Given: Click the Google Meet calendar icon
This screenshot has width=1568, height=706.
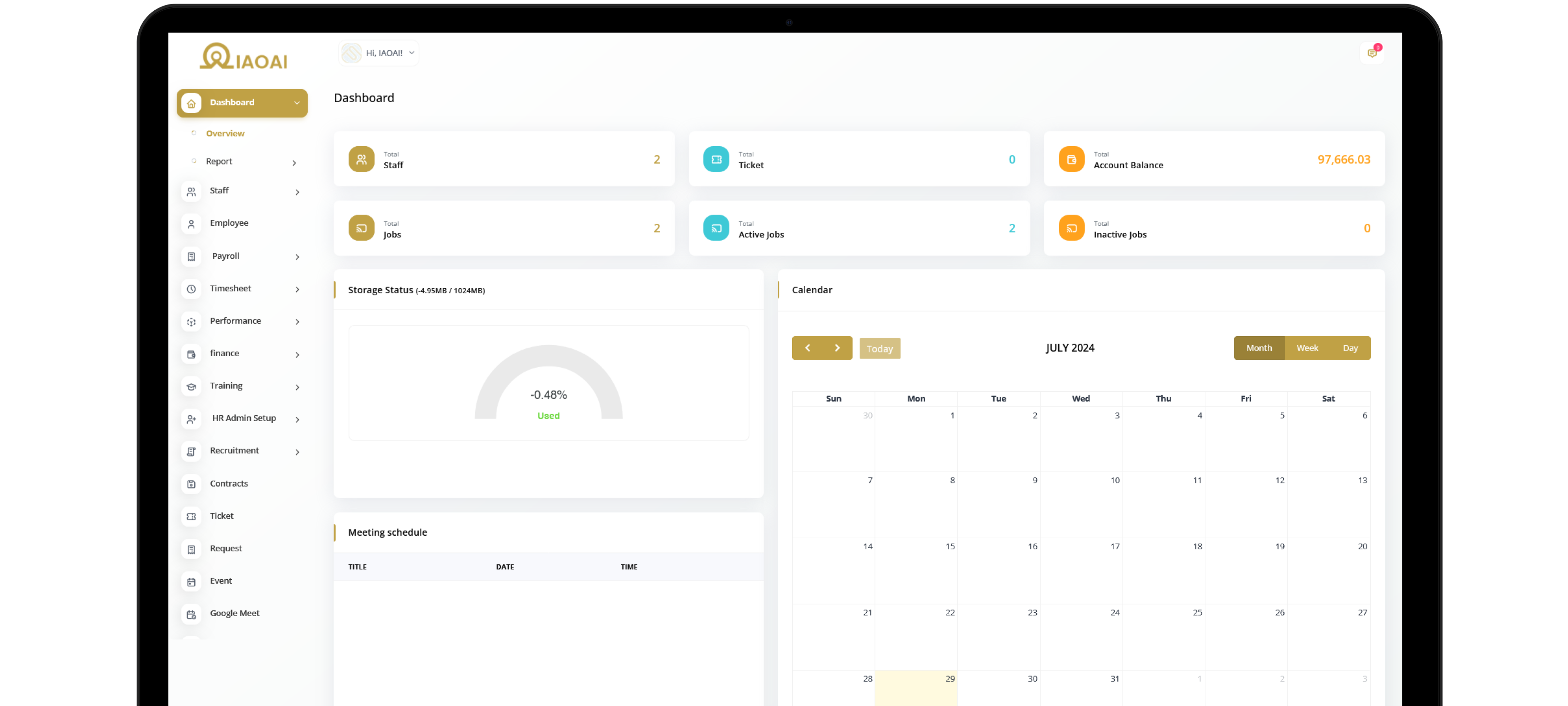Looking at the screenshot, I should 191,614.
